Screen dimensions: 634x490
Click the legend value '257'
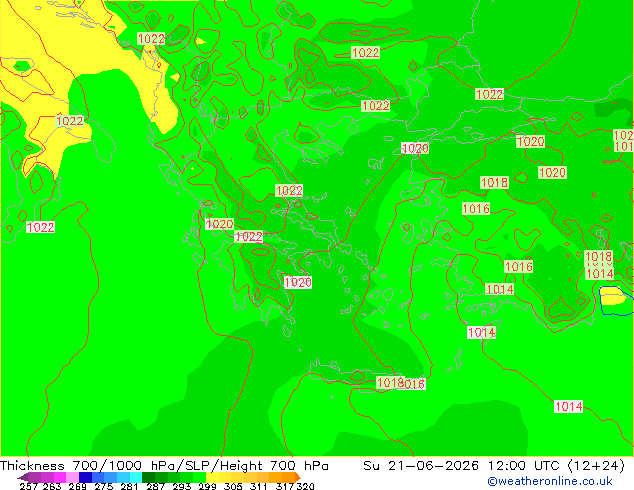pos(29,486)
